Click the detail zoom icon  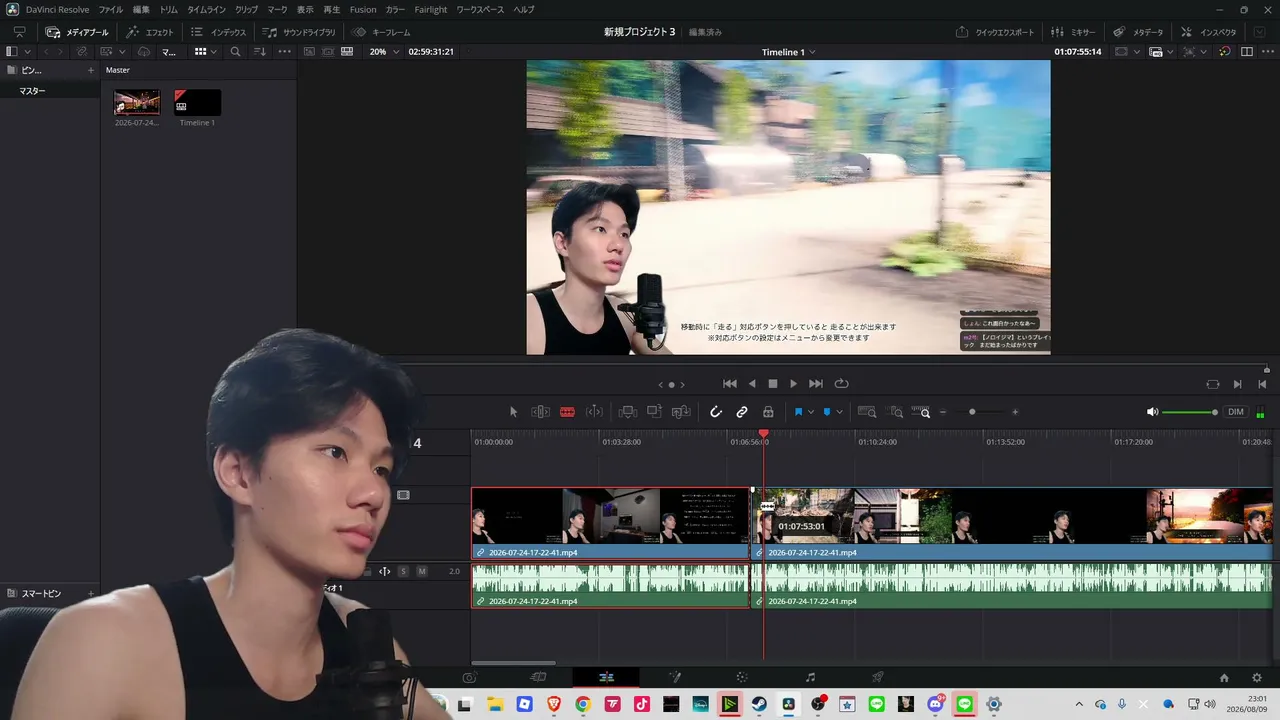tap(896, 412)
